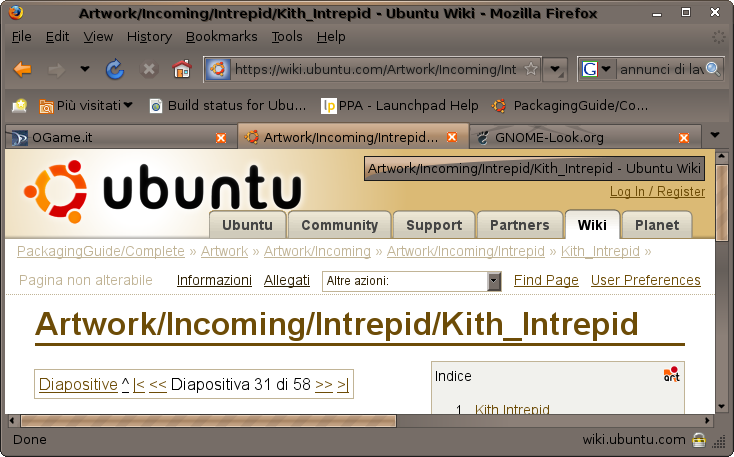Image resolution: width=734 pixels, height=457 pixels.
Task: Click the Ubuntu site identity icon in address bar
Action: coord(218,69)
